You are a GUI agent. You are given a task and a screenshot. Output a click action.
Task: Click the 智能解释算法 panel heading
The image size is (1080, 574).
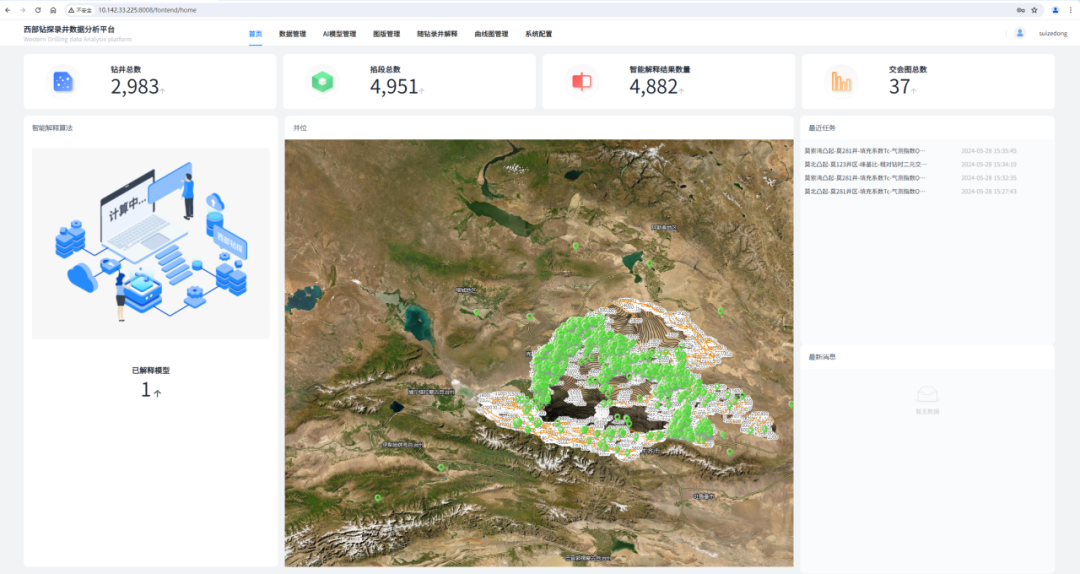point(52,128)
